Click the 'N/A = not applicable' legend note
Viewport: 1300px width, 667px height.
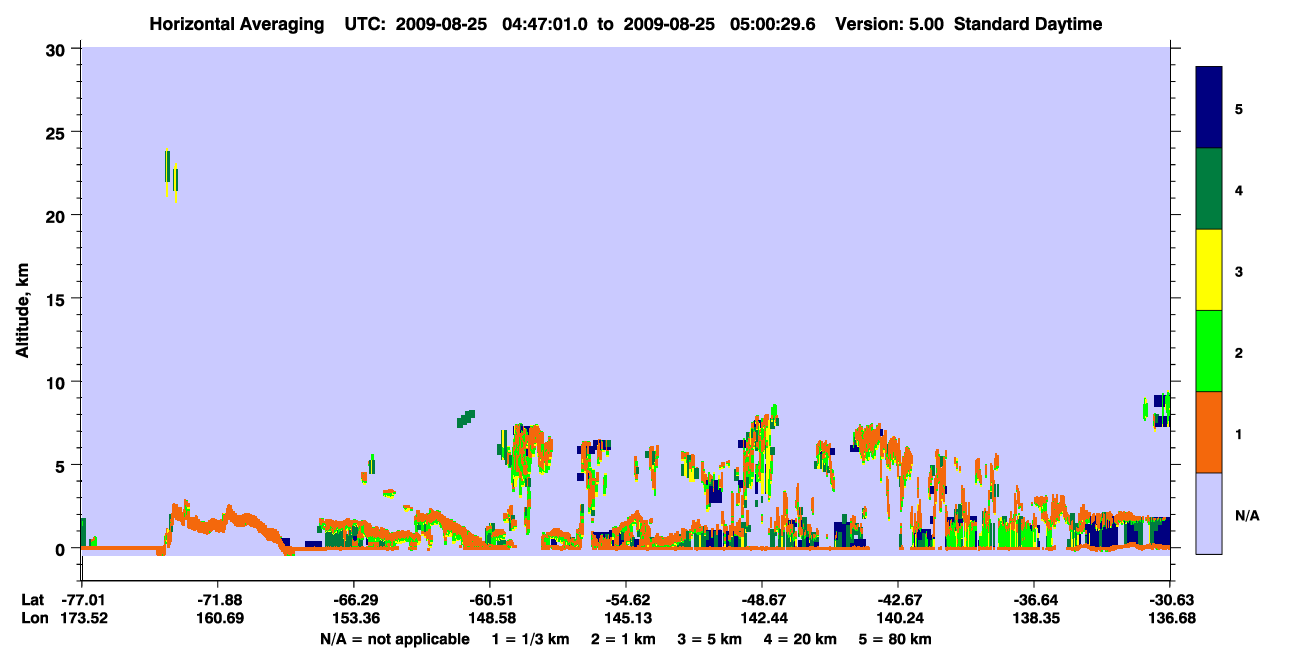[x=395, y=639]
